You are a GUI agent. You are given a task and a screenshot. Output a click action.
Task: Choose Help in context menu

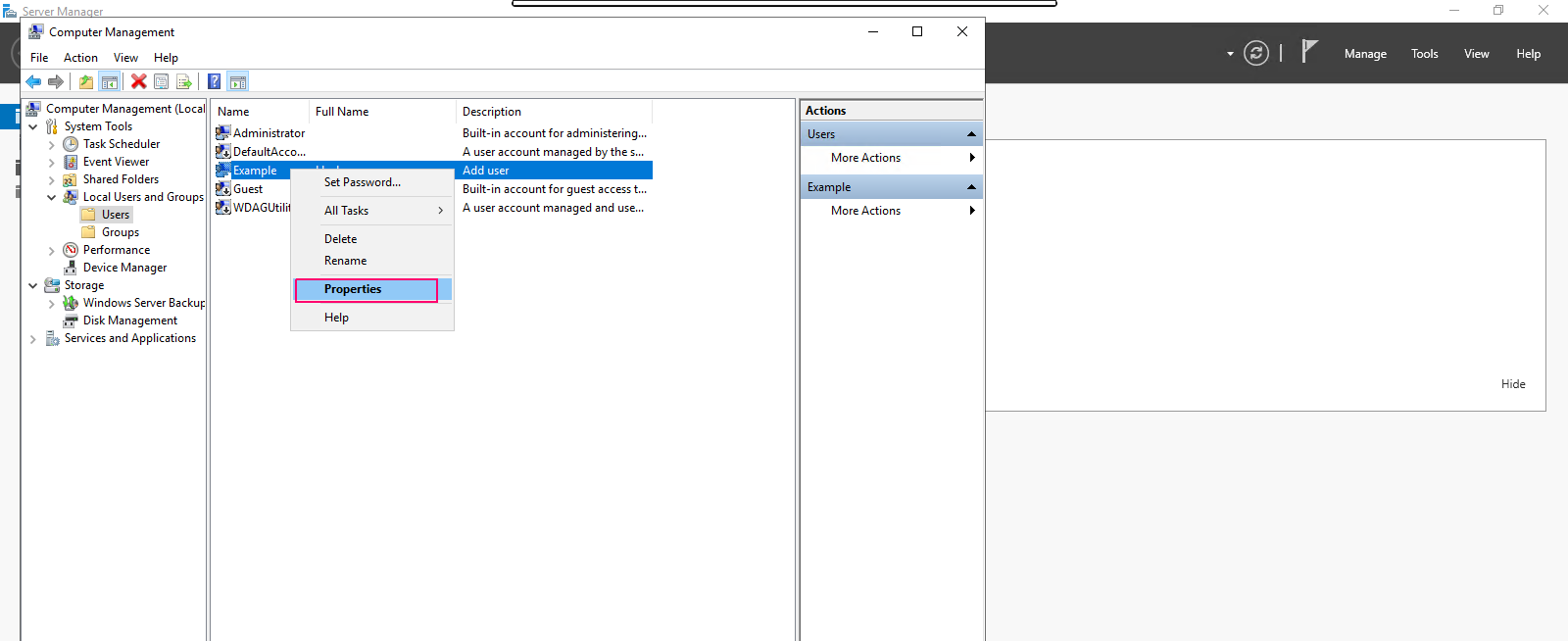(x=372, y=318)
